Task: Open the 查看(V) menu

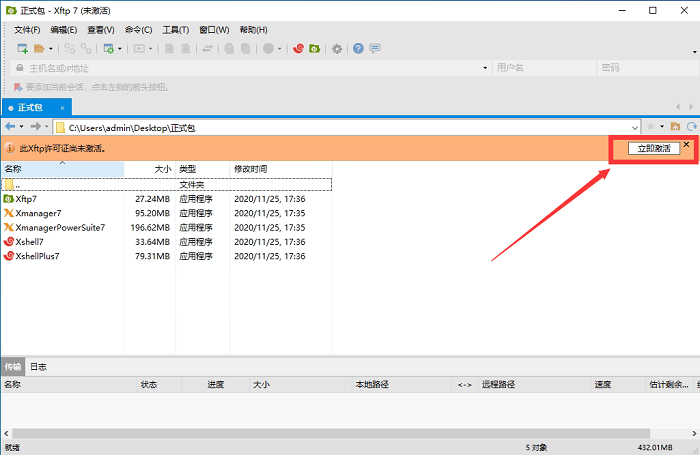Action: [x=101, y=30]
